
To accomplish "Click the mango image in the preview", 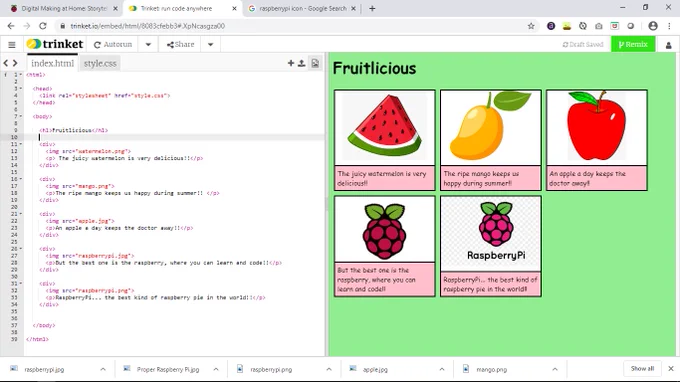I will (x=490, y=127).
